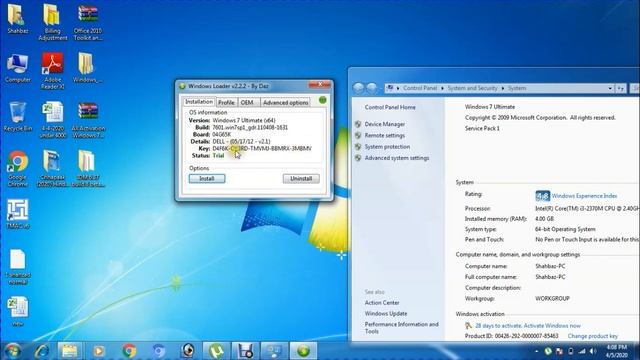Select the bottom Excel file on desktop
Image resolution: width=640 pixels, height=360 pixels.
pyautogui.click(x=17, y=312)
